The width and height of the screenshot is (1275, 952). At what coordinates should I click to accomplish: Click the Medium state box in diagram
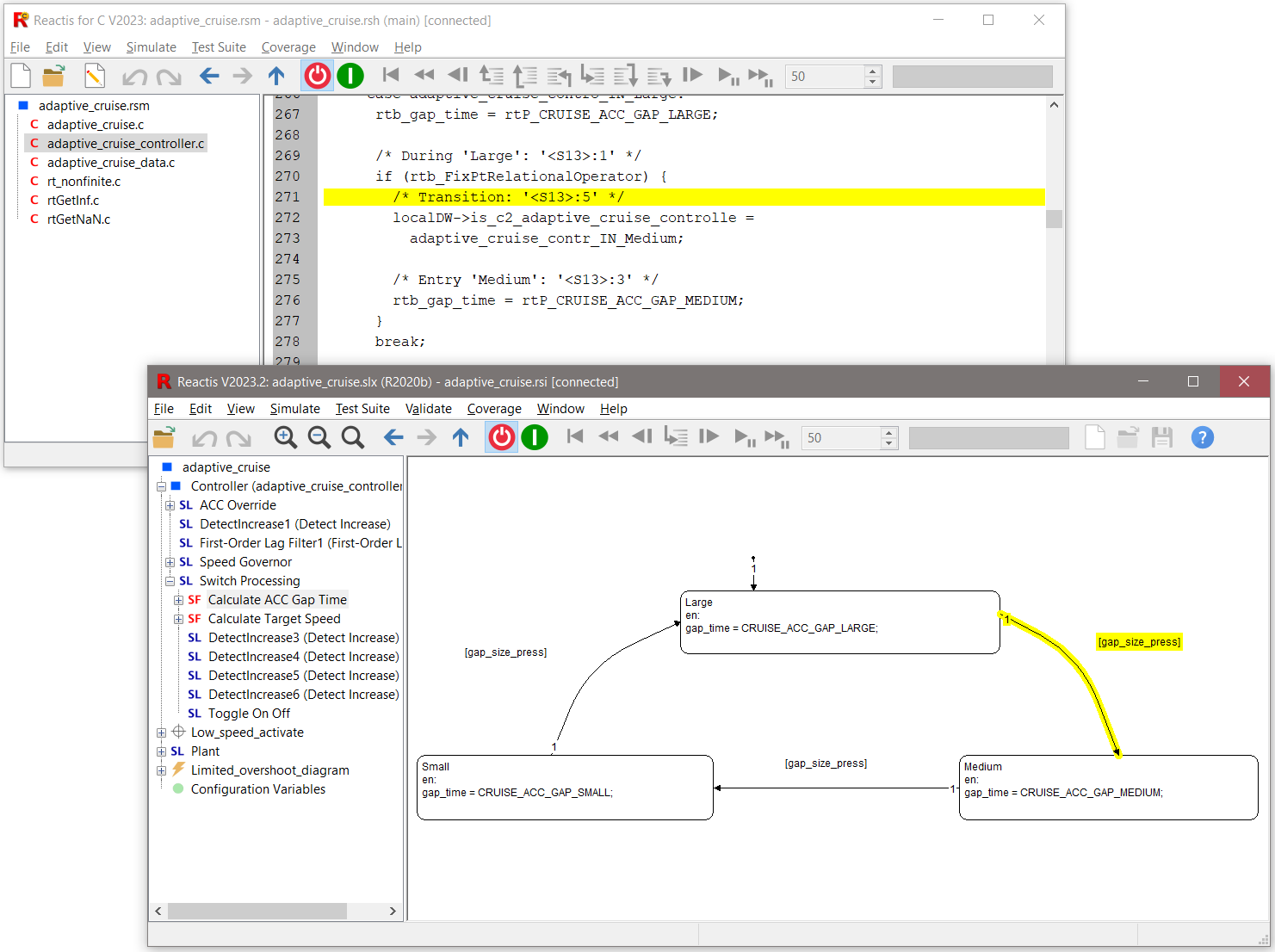tap(1109, 788)
